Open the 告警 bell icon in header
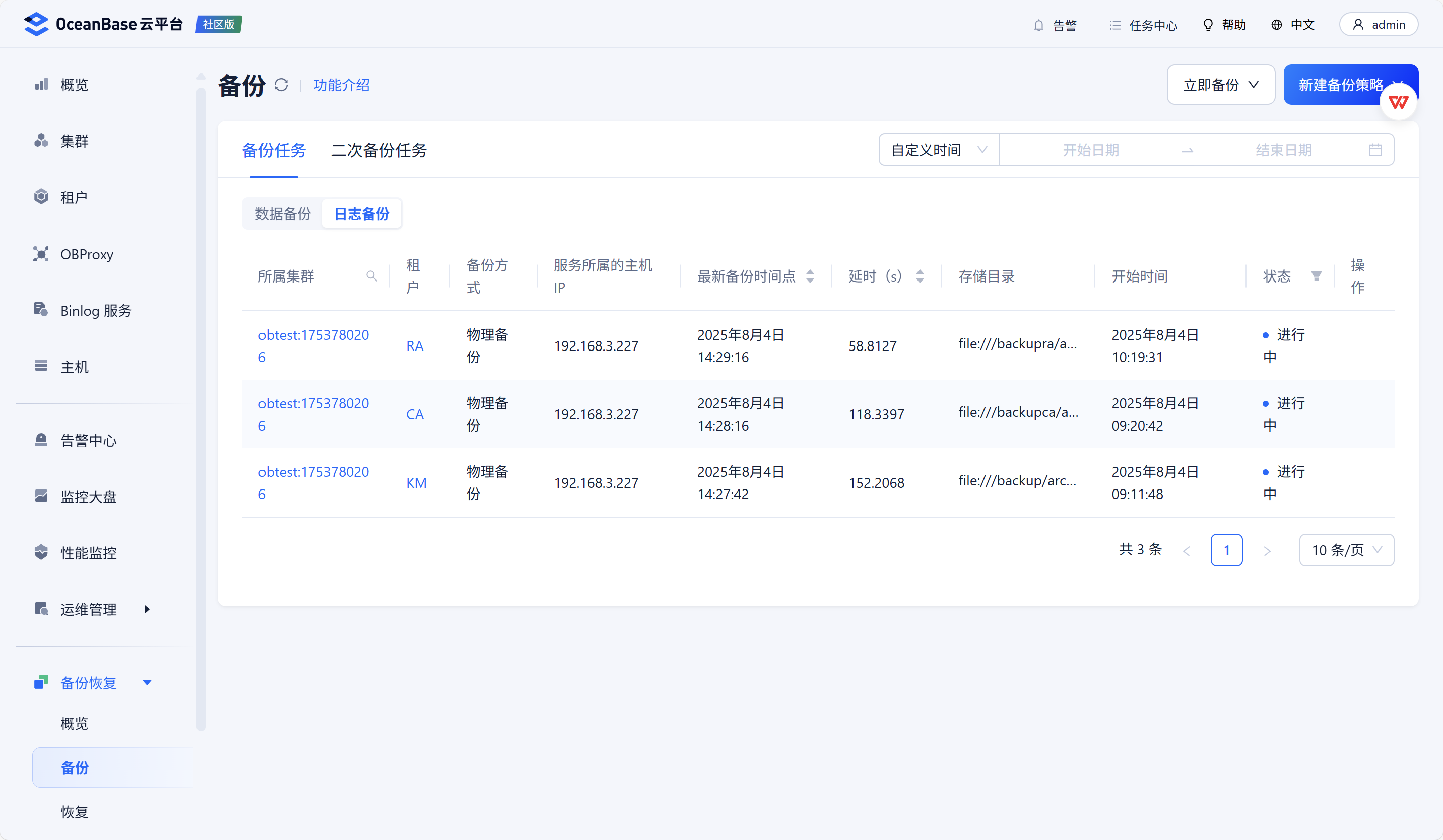Image resolution: width=1443 pixels, height=840 pixels. tap(1039, 25)
